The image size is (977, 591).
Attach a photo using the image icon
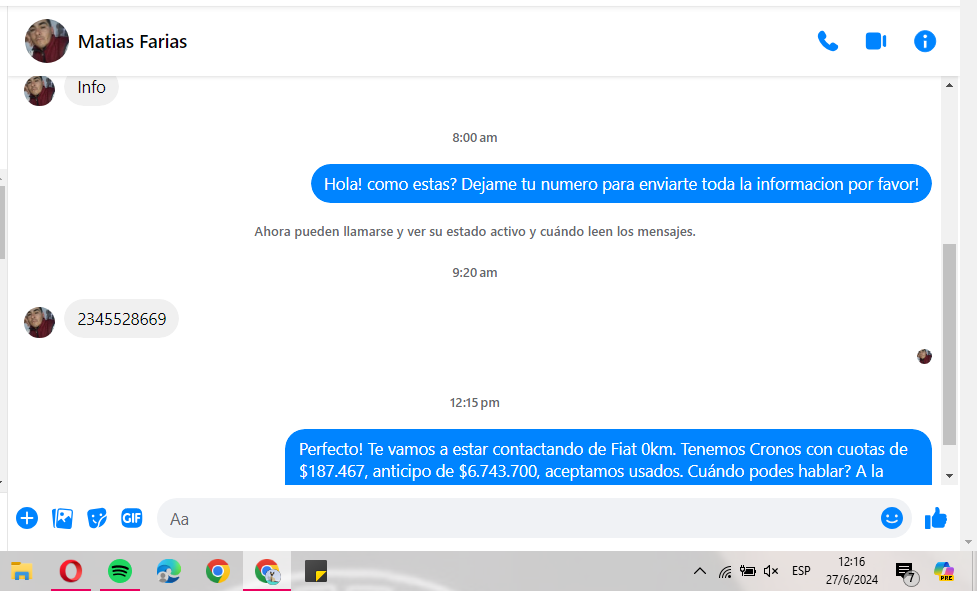(x=62, y=518)
